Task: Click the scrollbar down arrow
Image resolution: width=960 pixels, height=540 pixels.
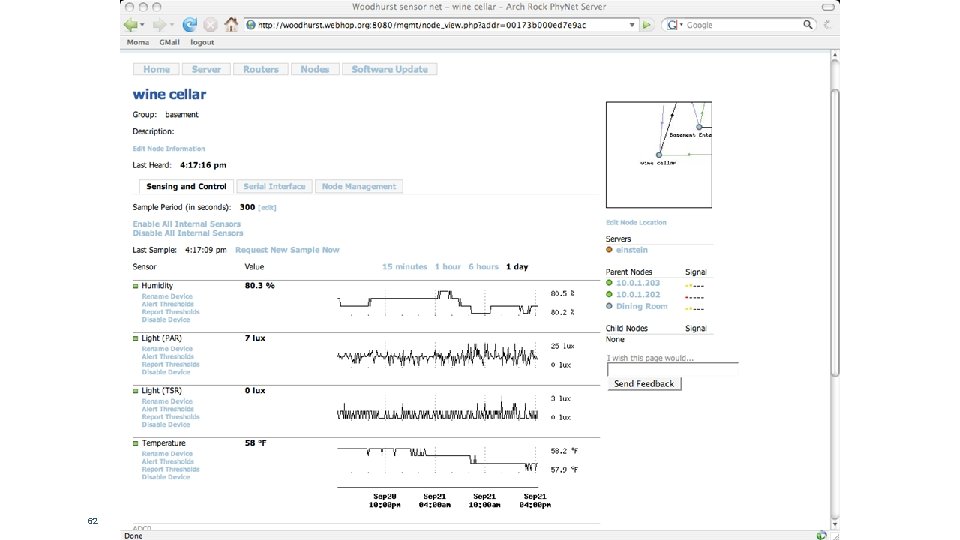Action: click(834, 525)
